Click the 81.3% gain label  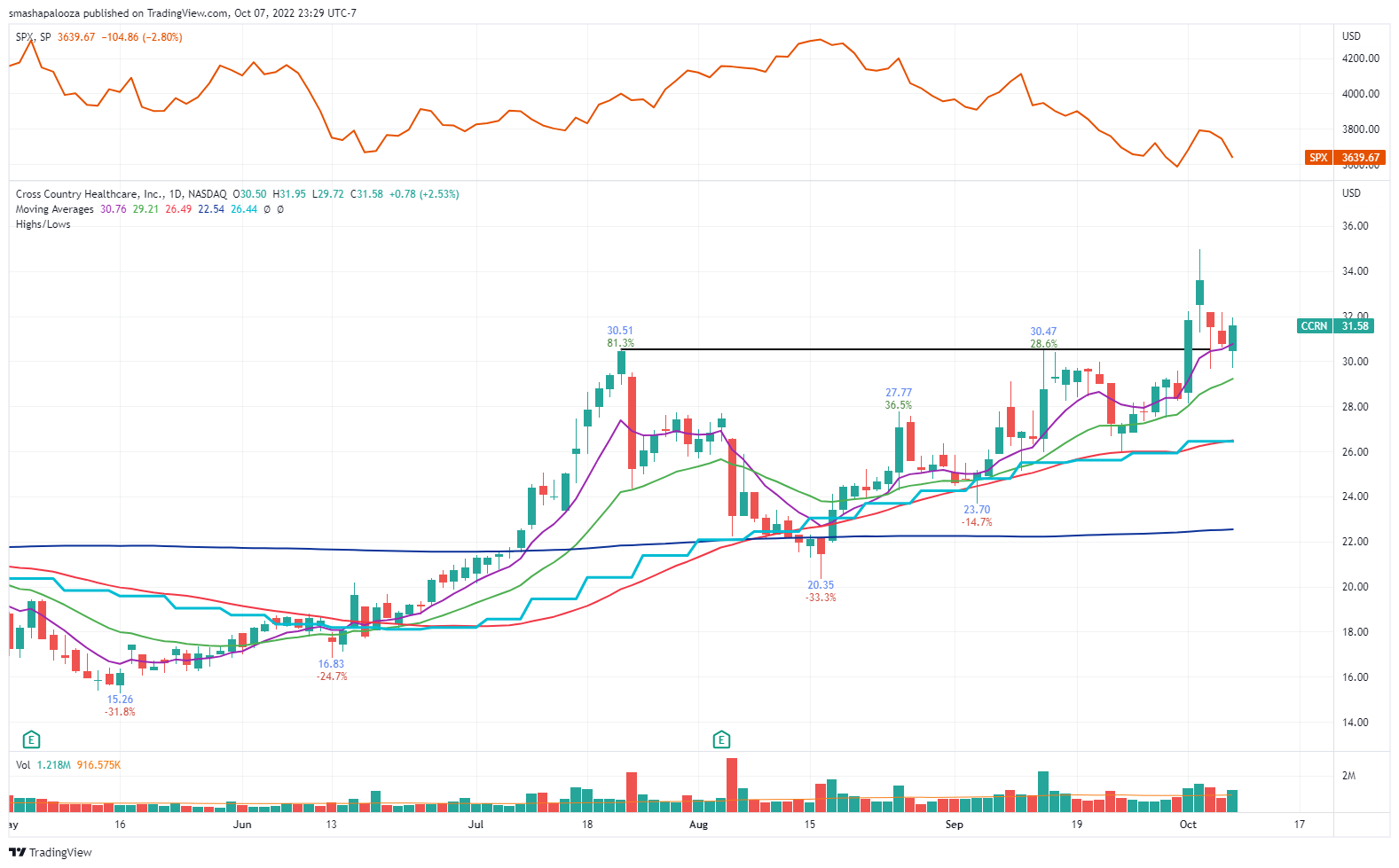click(620, 343)
